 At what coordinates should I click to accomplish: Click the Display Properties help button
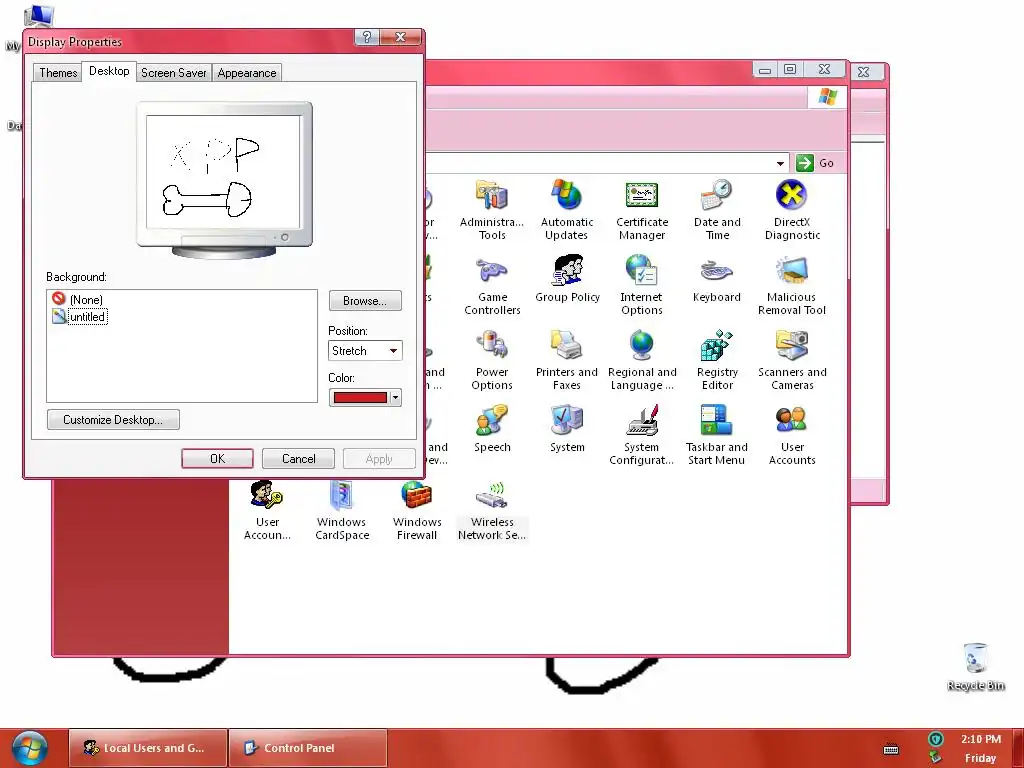tap(367, 37)
